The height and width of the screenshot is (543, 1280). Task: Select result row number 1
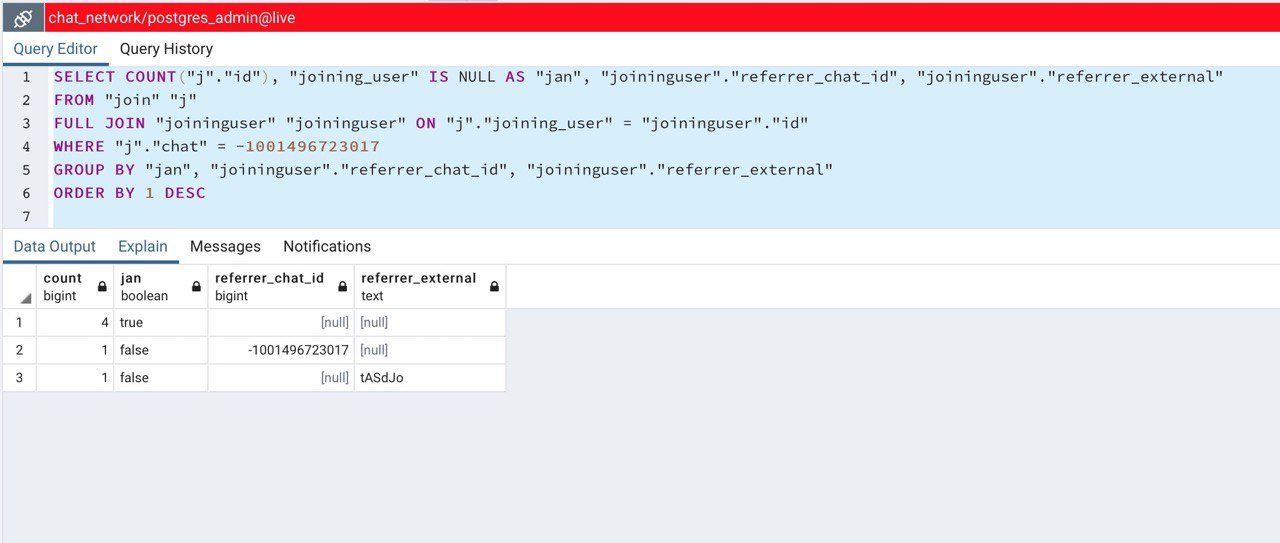pyautogui.click(x=19, y=323)
